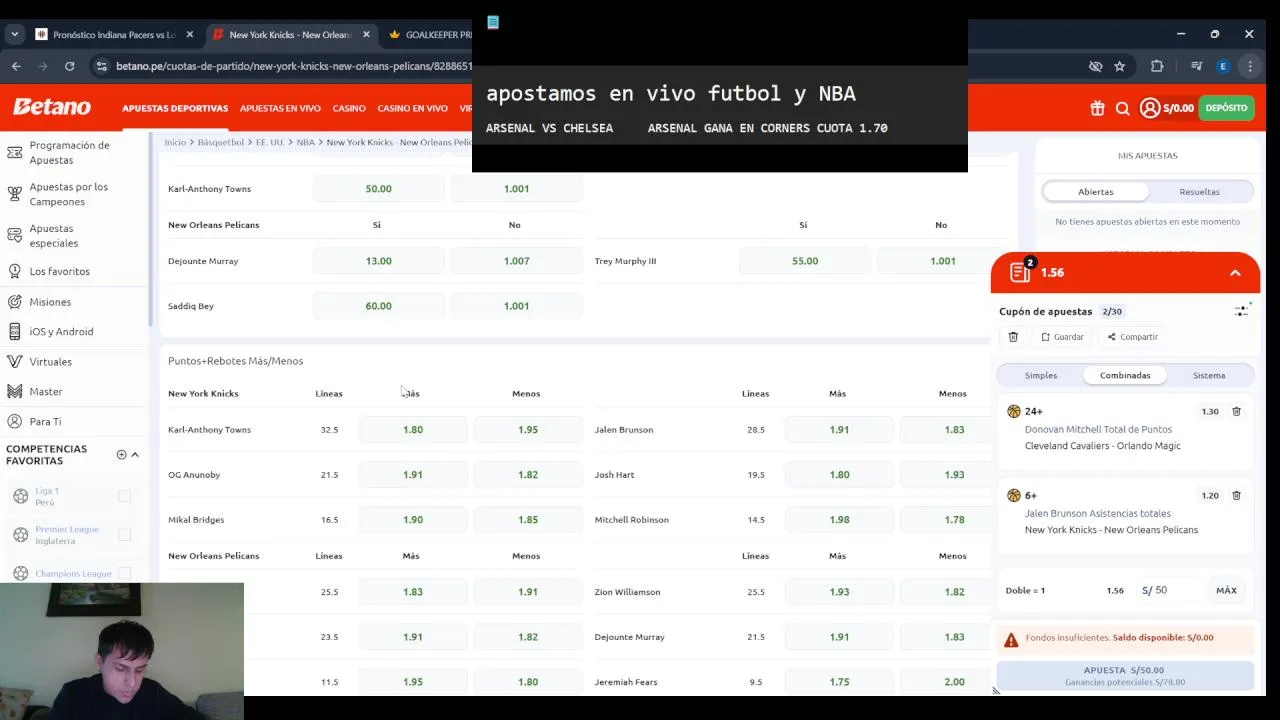Select Dejounte Murray Sí 13.00 odds
This screenshot has width=1280, height=720.
378,261
